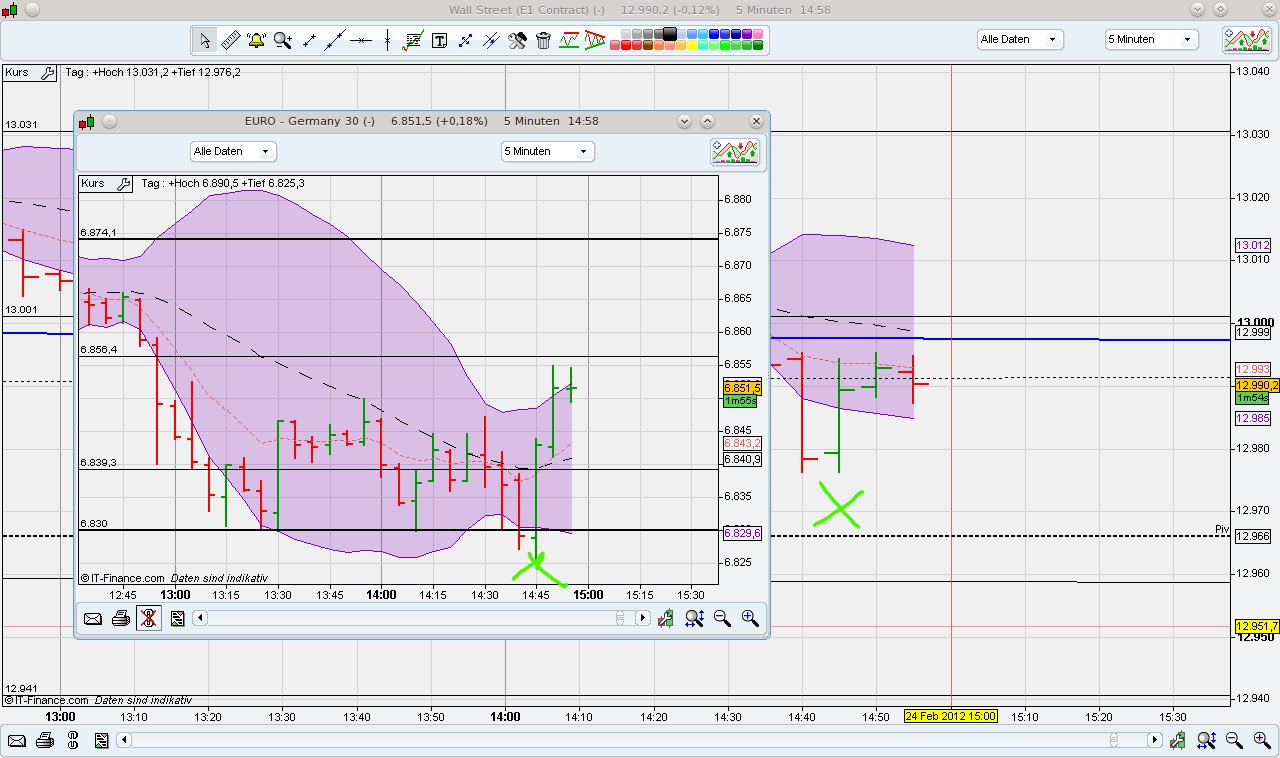Open the price alert bell tool
This screenshot has height=758, width=1280.
point(257,40)
